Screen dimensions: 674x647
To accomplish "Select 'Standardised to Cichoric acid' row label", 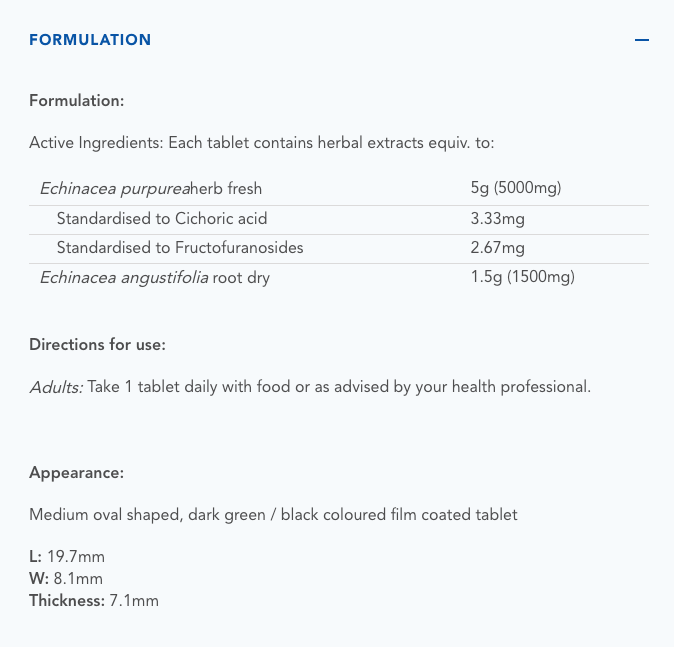I will click(x=162, y=218).
